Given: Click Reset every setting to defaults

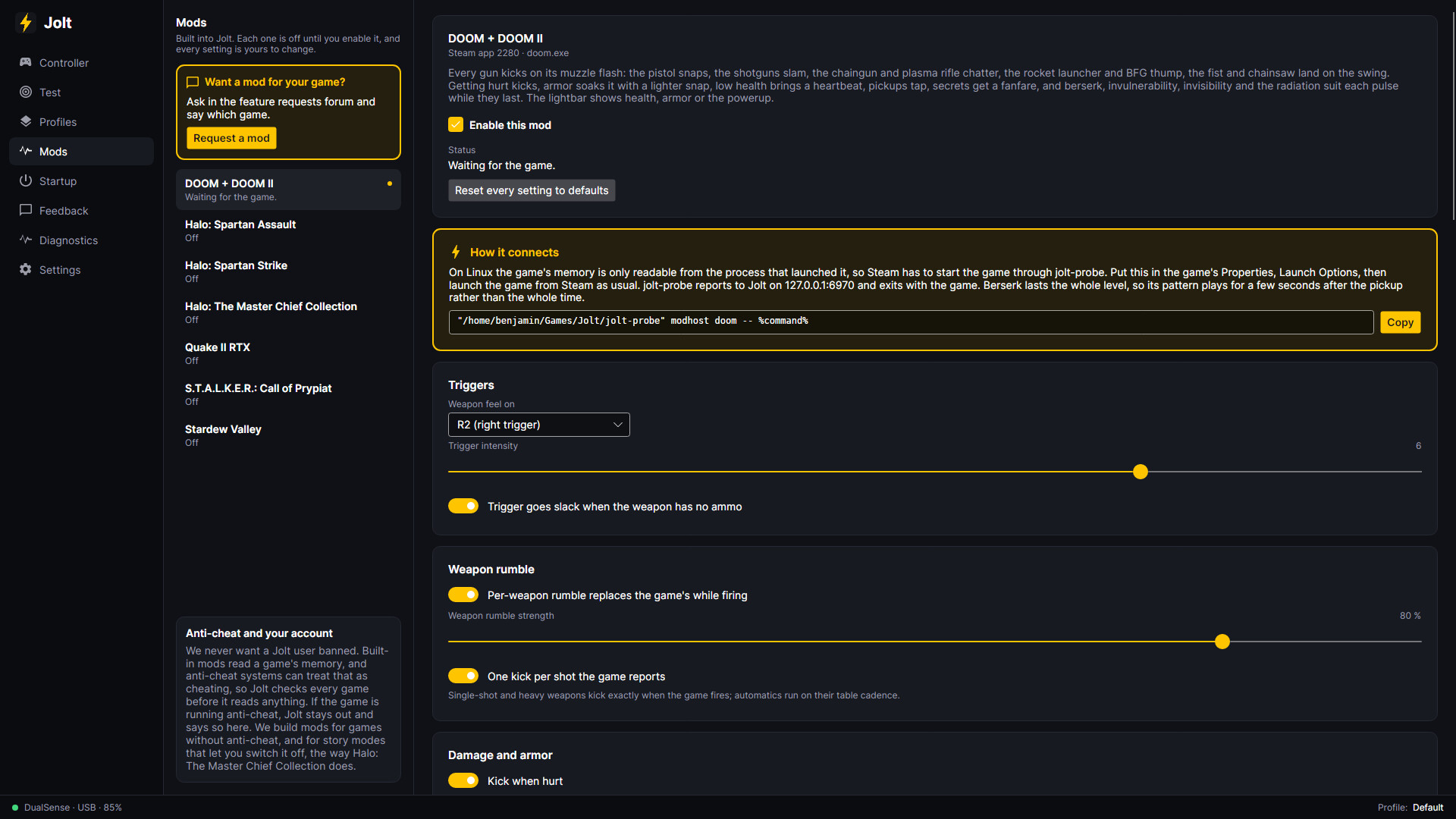Looking at the screenshot, I should pyautogui.click(x=532, y=190).
